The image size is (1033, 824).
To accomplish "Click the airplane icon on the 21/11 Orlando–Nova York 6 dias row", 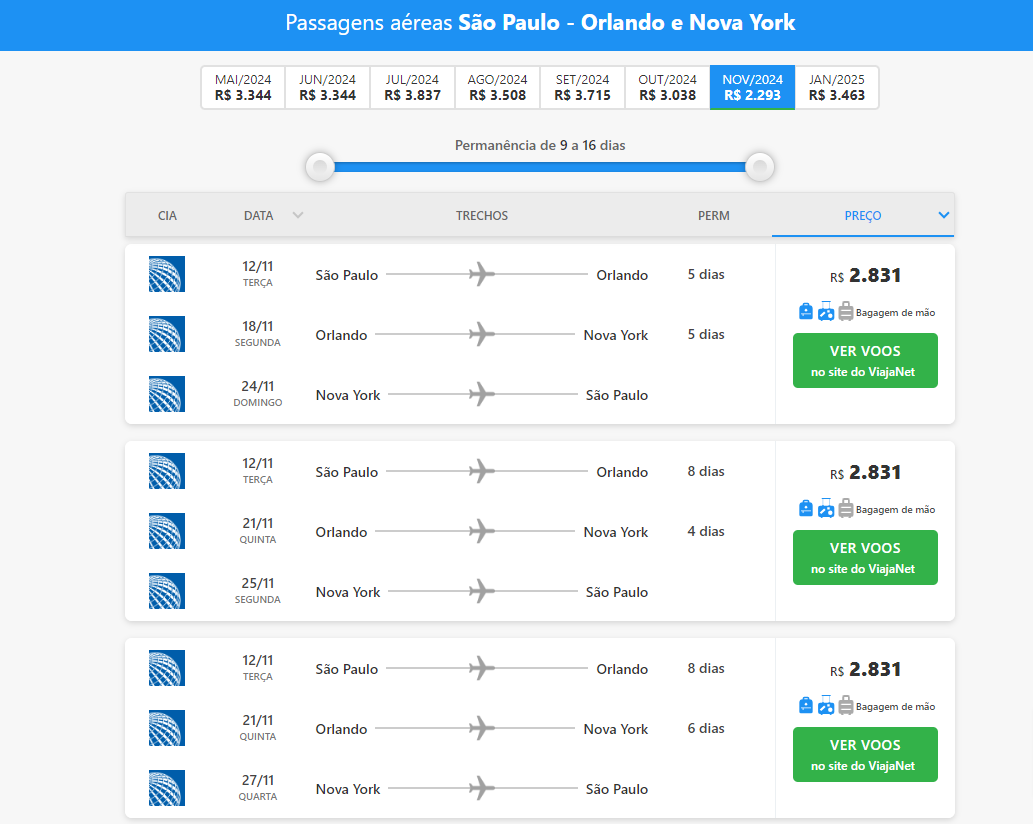I will [482, 728].
